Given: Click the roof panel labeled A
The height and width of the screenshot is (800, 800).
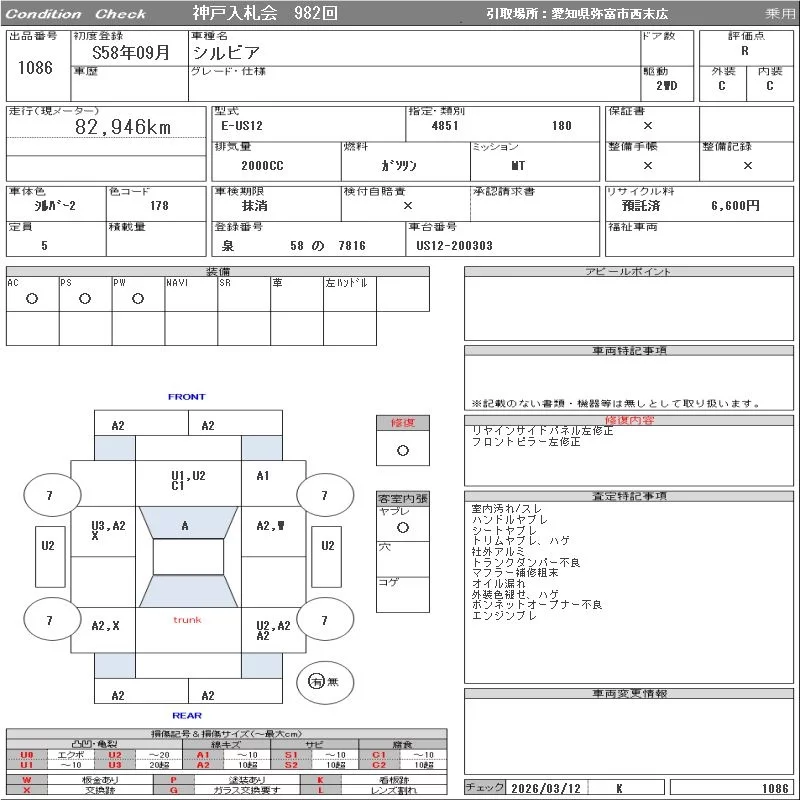Looking at the screenshot, I should click(185, 526).
